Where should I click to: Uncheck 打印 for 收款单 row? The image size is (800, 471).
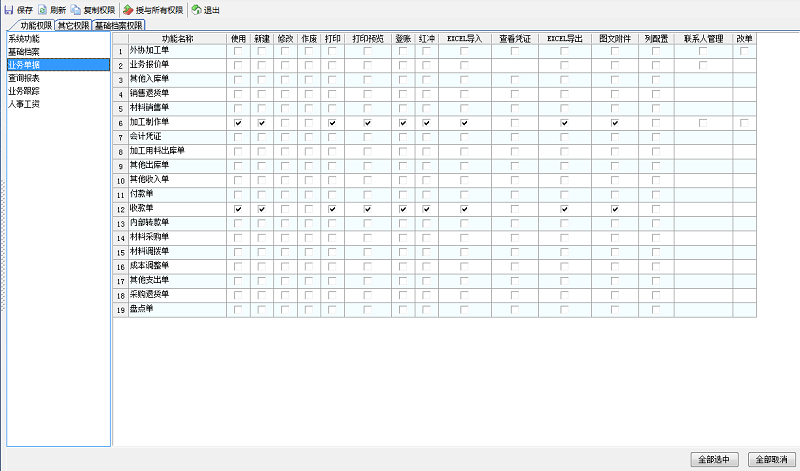tap(332, 209)
